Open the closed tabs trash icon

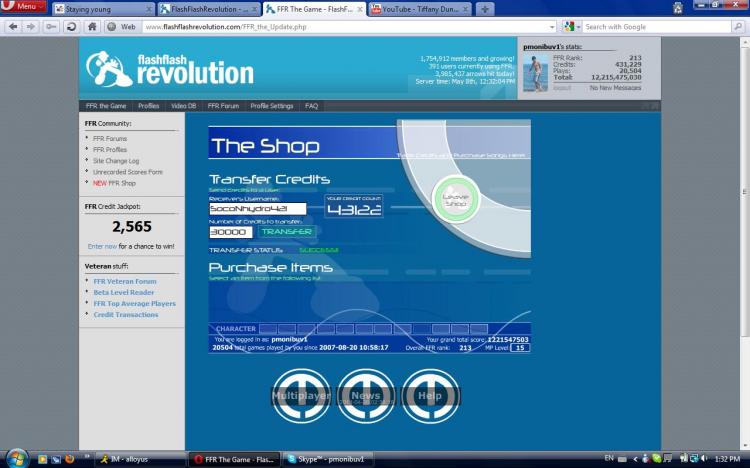pyautogui.click(x=678, y=8)
